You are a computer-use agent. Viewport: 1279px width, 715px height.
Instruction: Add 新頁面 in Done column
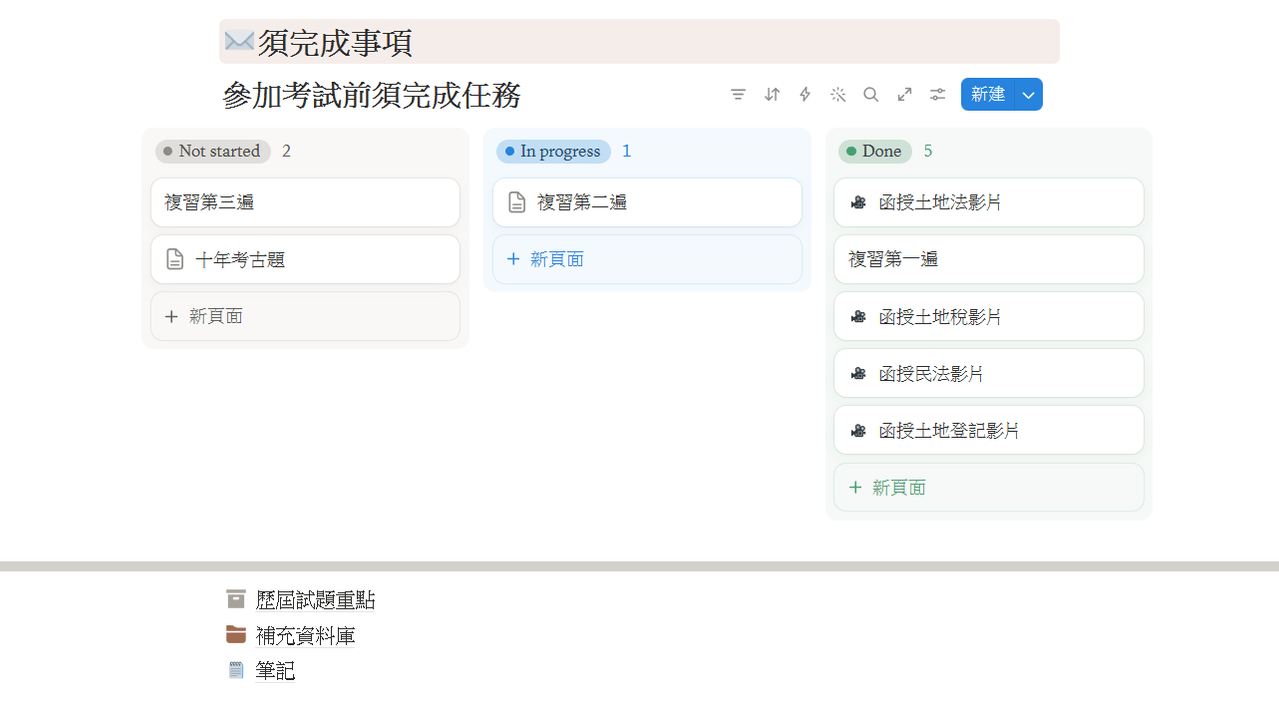989,487
